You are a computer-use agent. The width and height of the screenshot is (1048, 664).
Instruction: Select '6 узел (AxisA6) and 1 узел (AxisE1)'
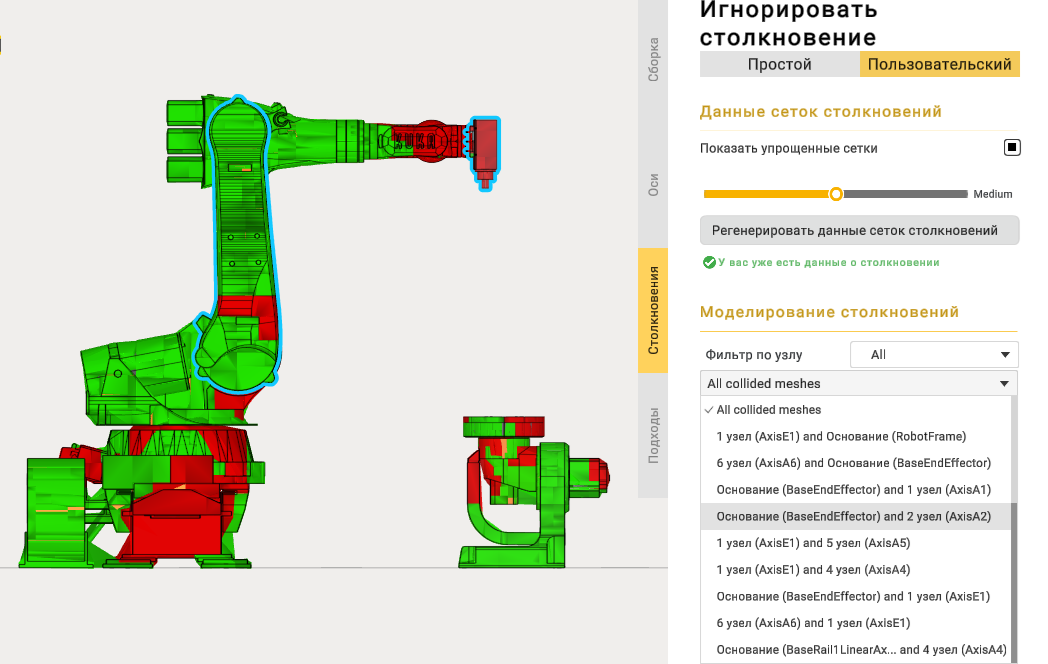[x=814, y=623]
